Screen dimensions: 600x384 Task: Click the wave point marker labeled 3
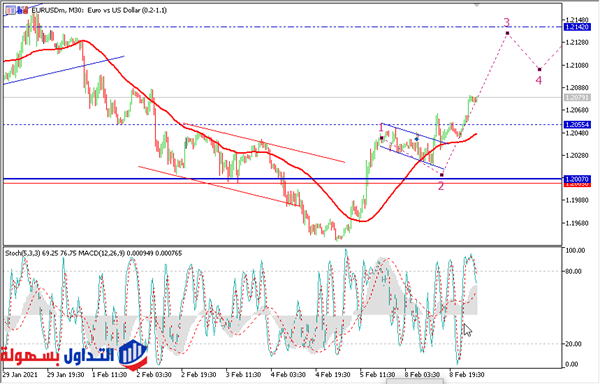click(507, 34)
